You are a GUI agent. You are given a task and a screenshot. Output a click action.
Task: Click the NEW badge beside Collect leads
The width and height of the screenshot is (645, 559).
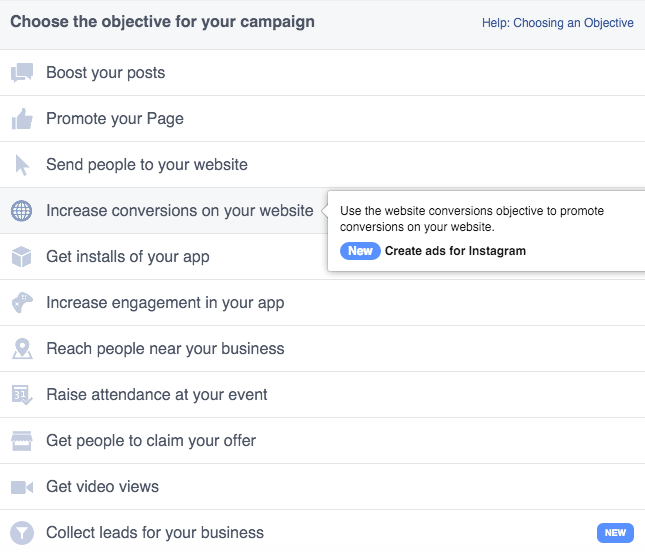click(615, 533)
